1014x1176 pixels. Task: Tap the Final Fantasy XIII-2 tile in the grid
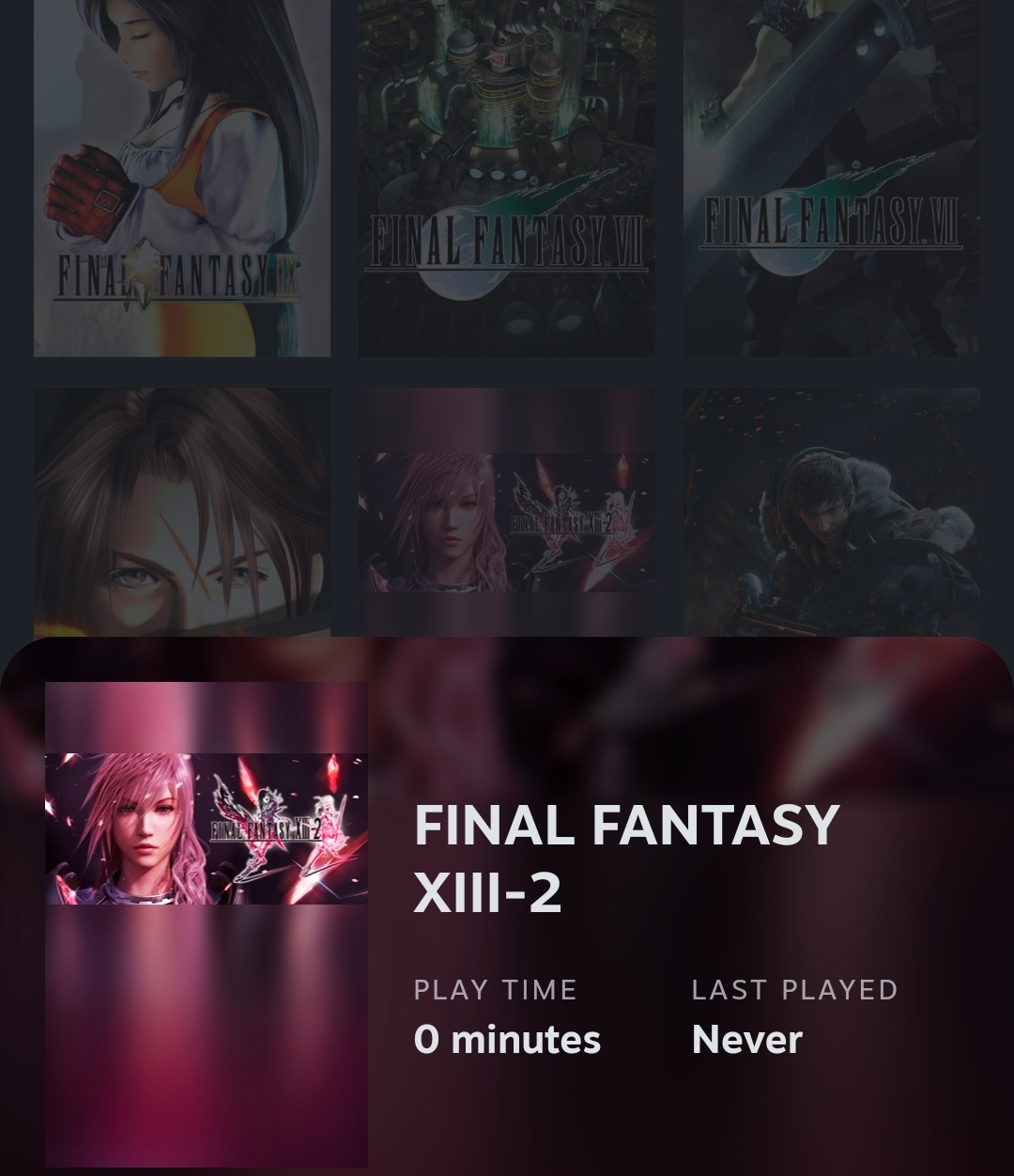pos(507,512)
